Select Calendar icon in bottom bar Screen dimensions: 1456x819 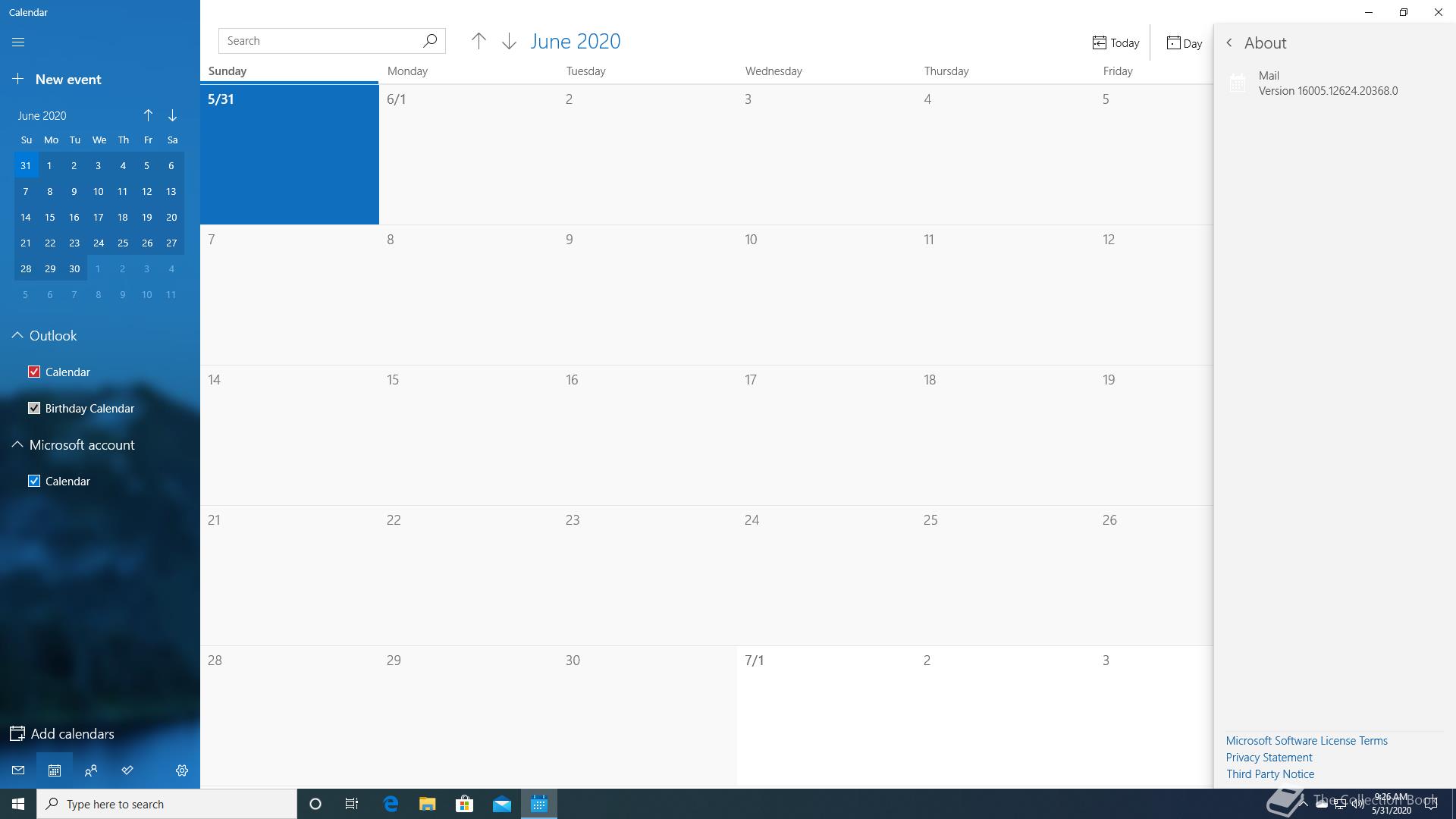(55, 770)
